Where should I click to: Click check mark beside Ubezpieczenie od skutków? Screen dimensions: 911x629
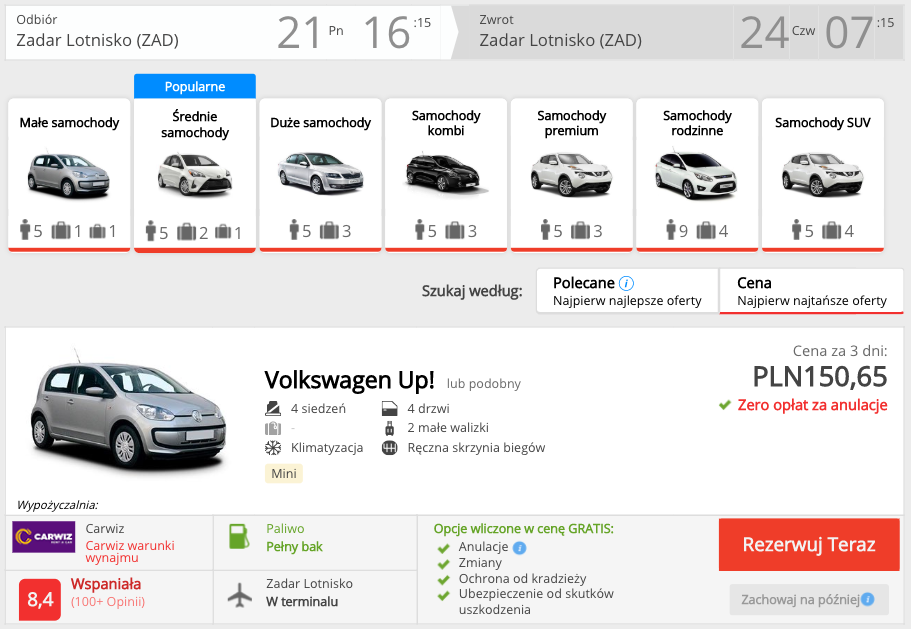pos(444,595)
